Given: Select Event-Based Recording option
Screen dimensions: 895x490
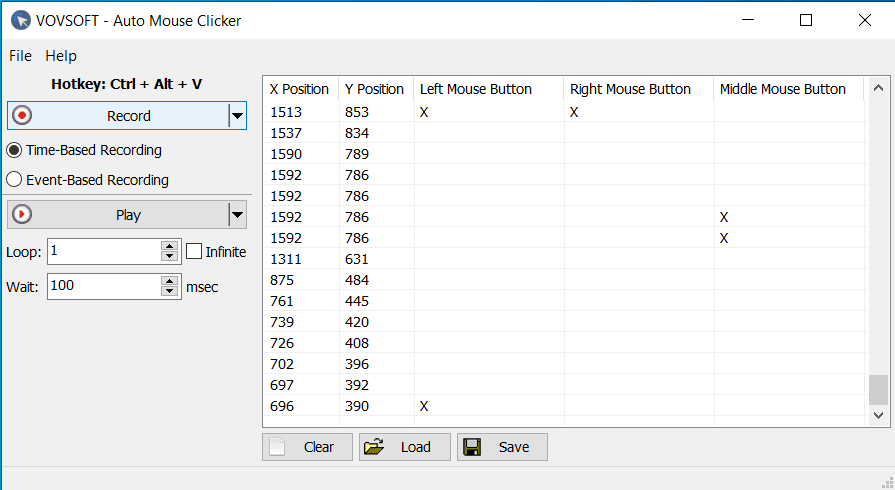Looking at the screenshot, I should (15, 180).
